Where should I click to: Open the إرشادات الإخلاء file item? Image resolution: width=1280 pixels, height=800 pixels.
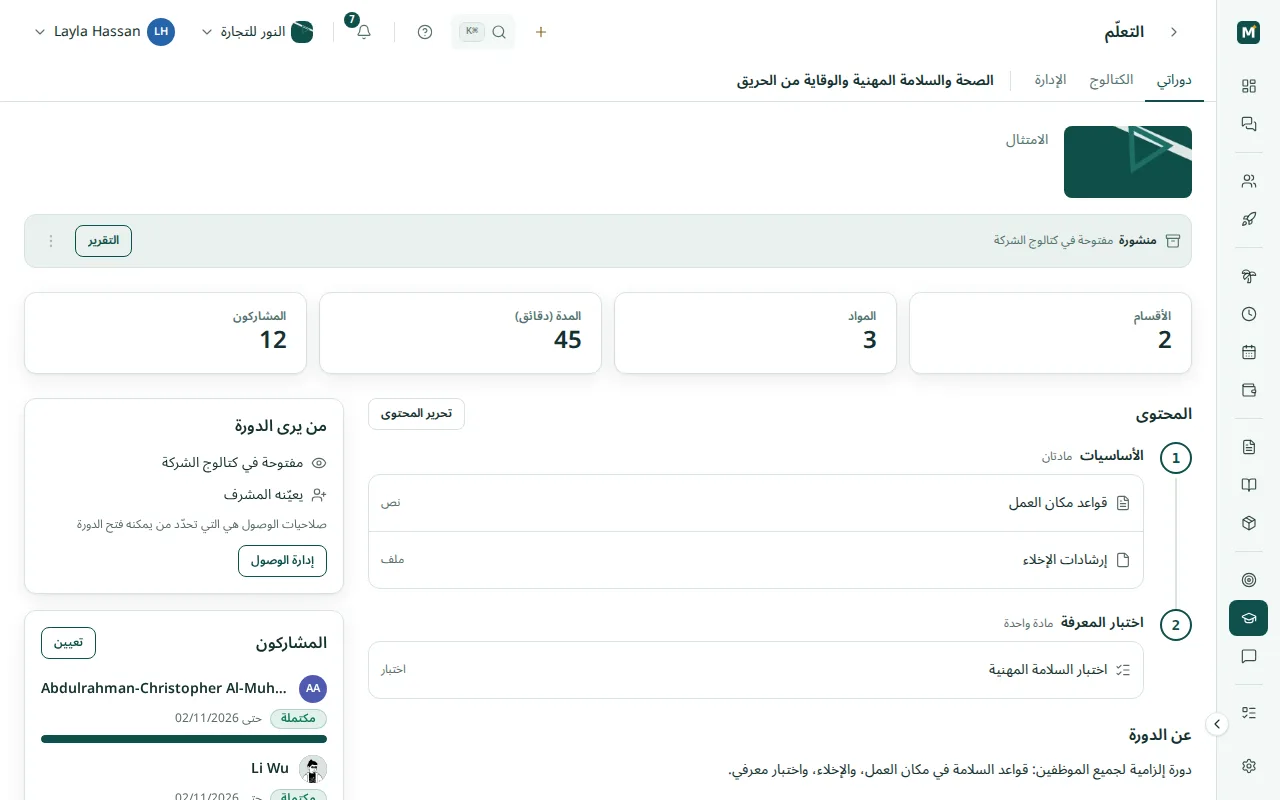755,560
